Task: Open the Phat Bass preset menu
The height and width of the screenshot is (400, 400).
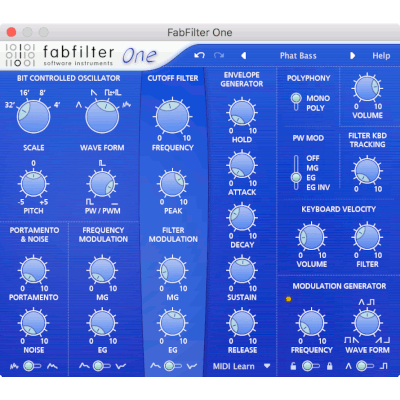Action: coord(298,56)
